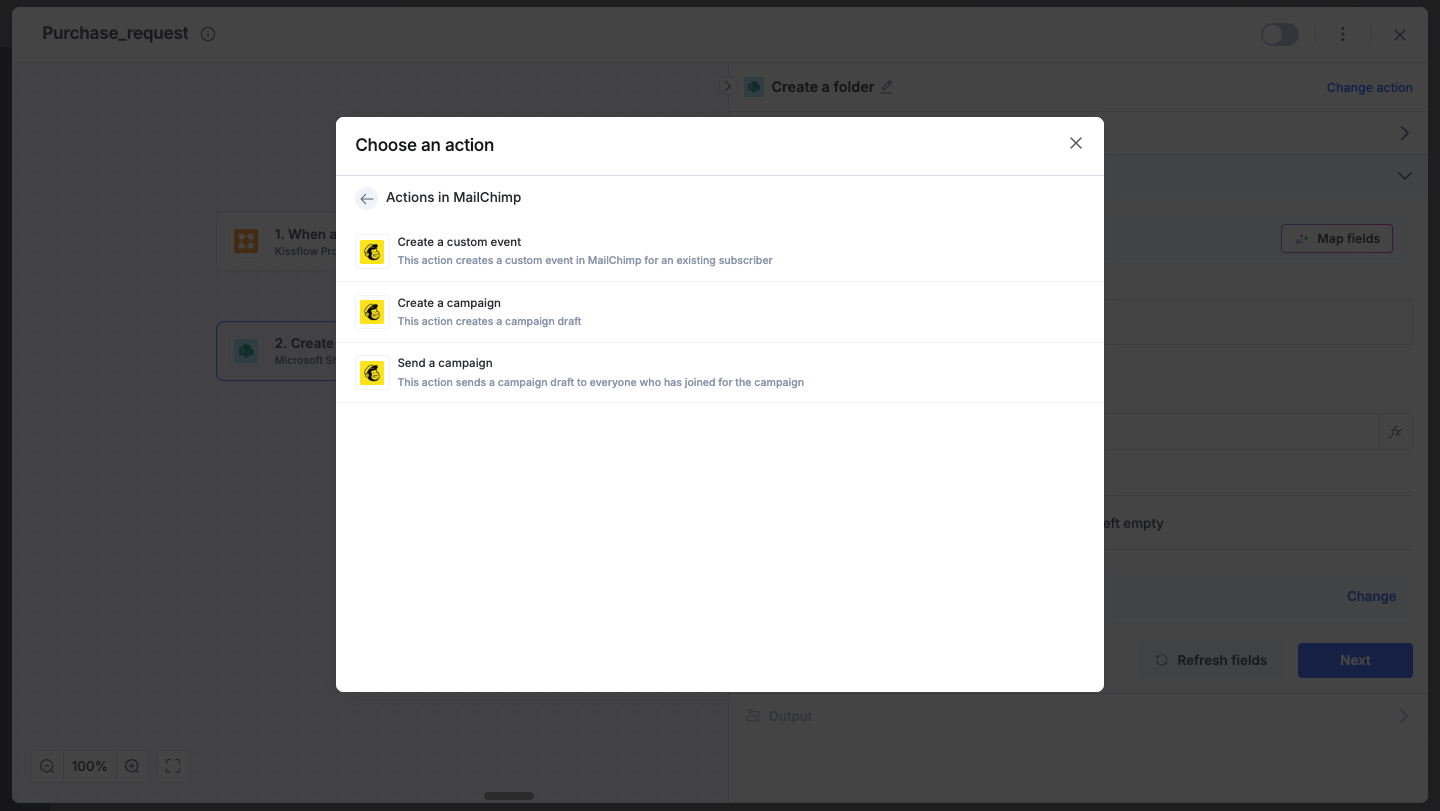Edit the Create a folder step name
1440x811 pixels.
[886, 87]
